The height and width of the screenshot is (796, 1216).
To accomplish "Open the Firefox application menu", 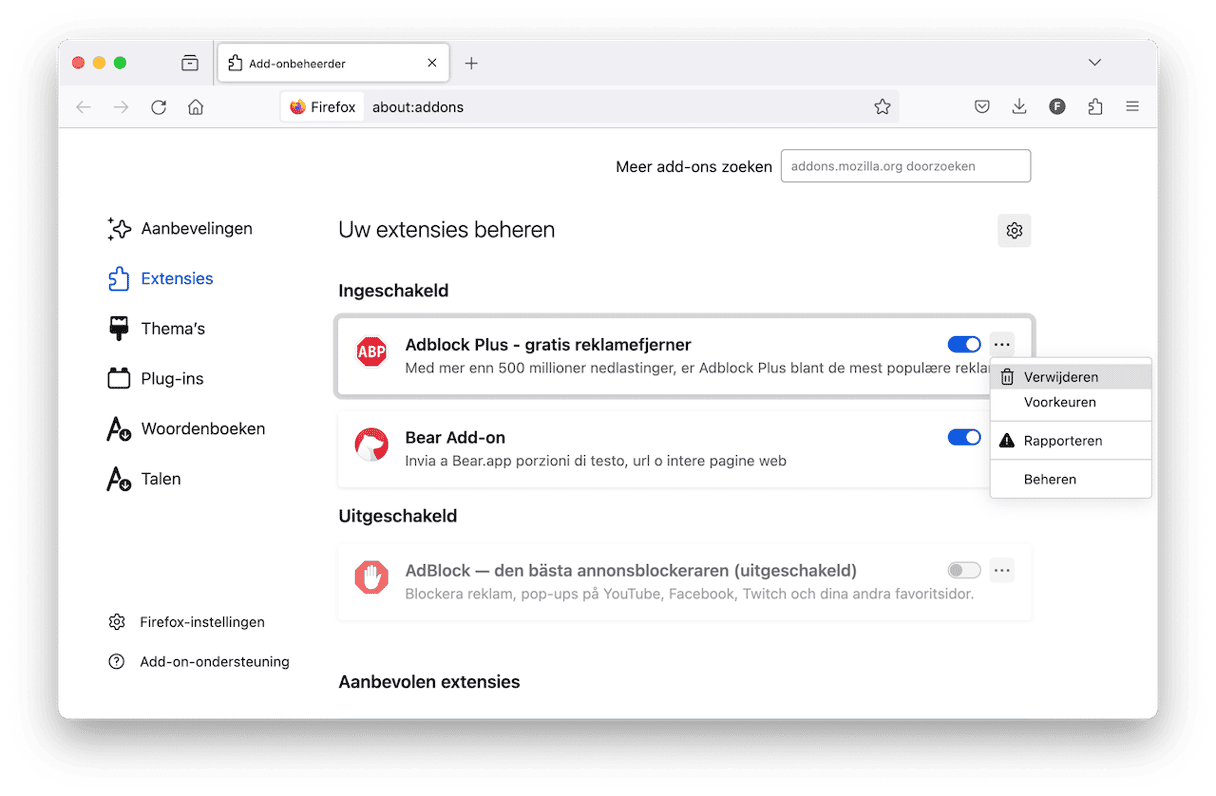I will tap(1132, 107).
